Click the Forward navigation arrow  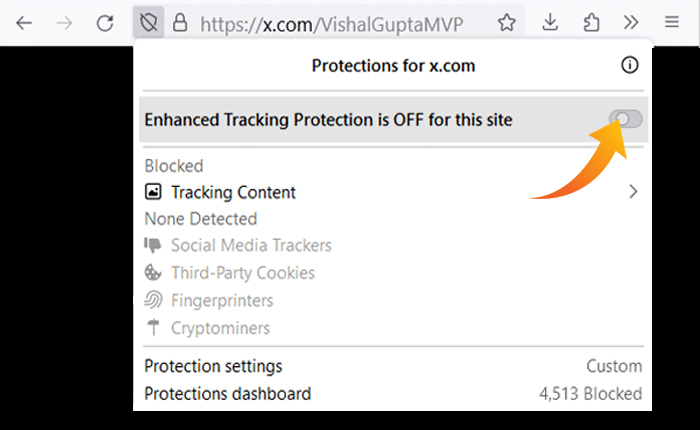pyautogui.click(x=65, y=22)
